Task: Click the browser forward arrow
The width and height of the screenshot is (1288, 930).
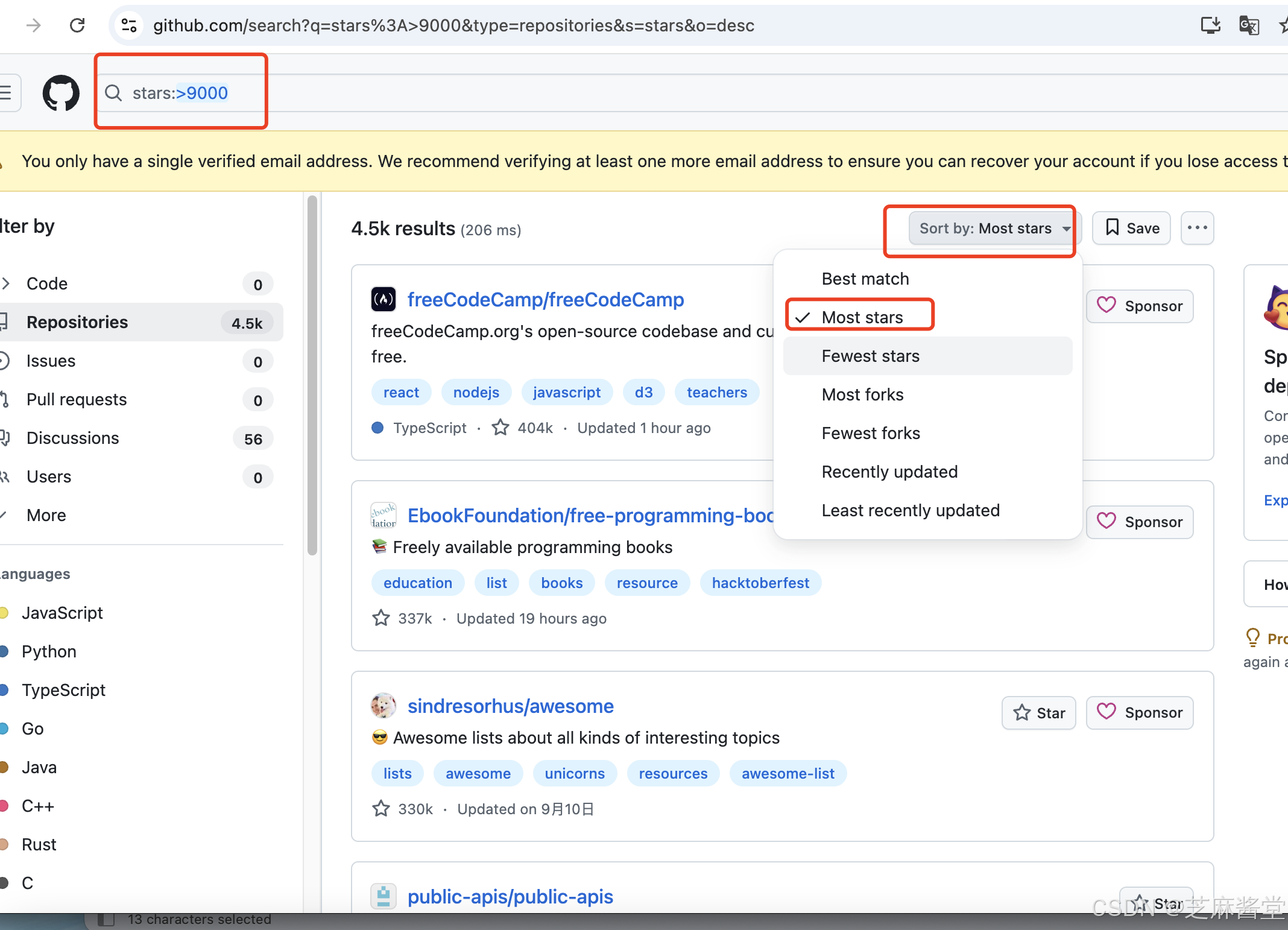Action: 34,25
